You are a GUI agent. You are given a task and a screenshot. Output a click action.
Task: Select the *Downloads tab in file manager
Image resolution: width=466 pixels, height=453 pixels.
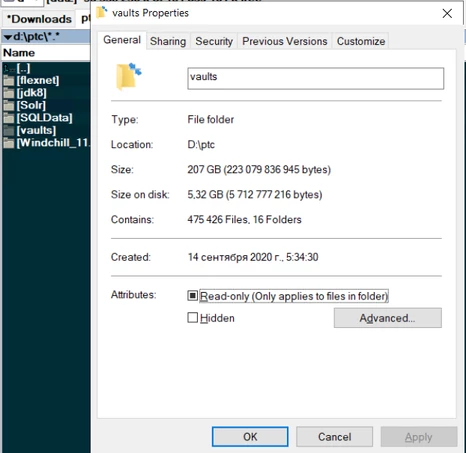(39, 19)
